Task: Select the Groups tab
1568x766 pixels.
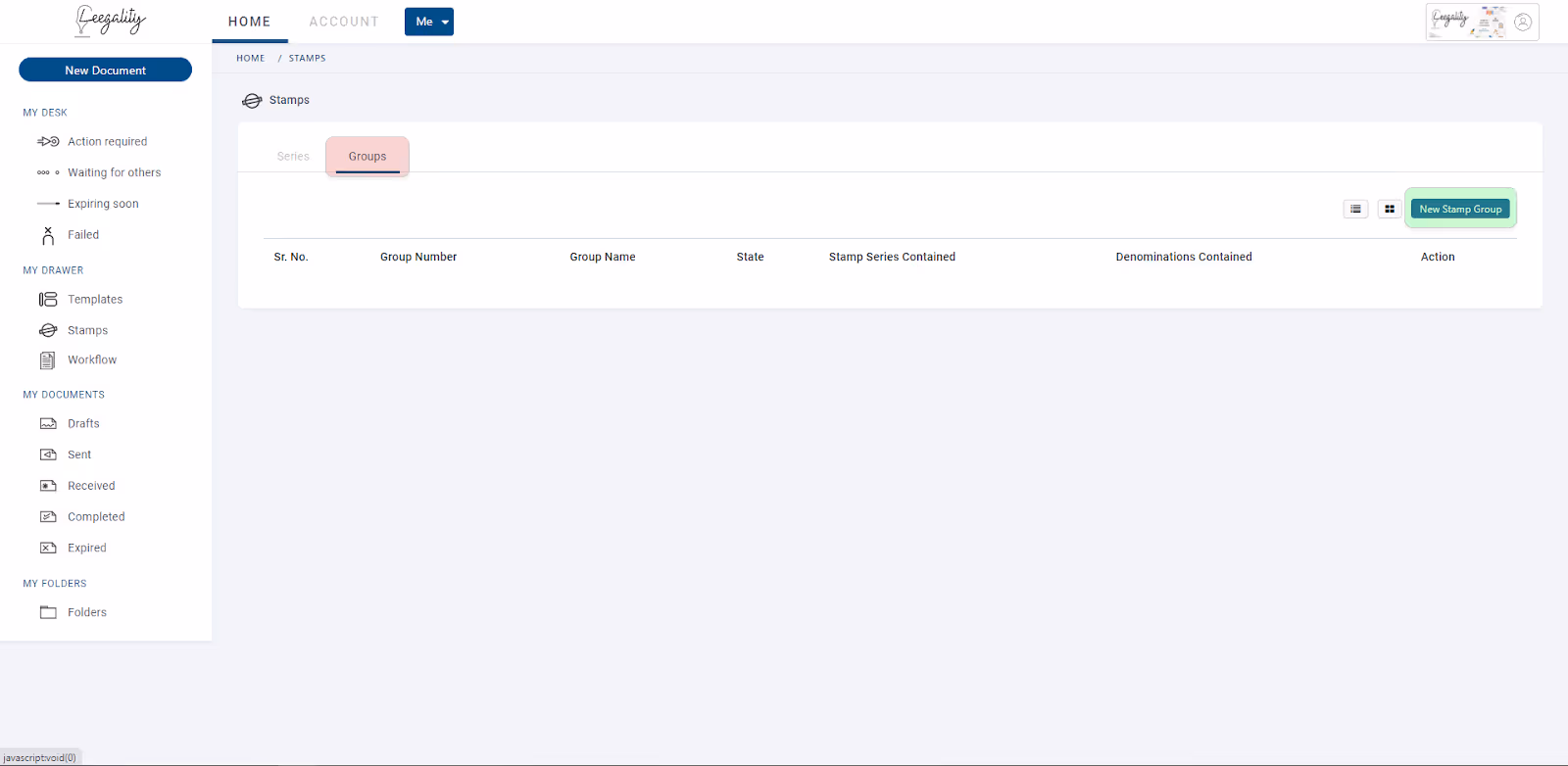Action: pos(367,157)
